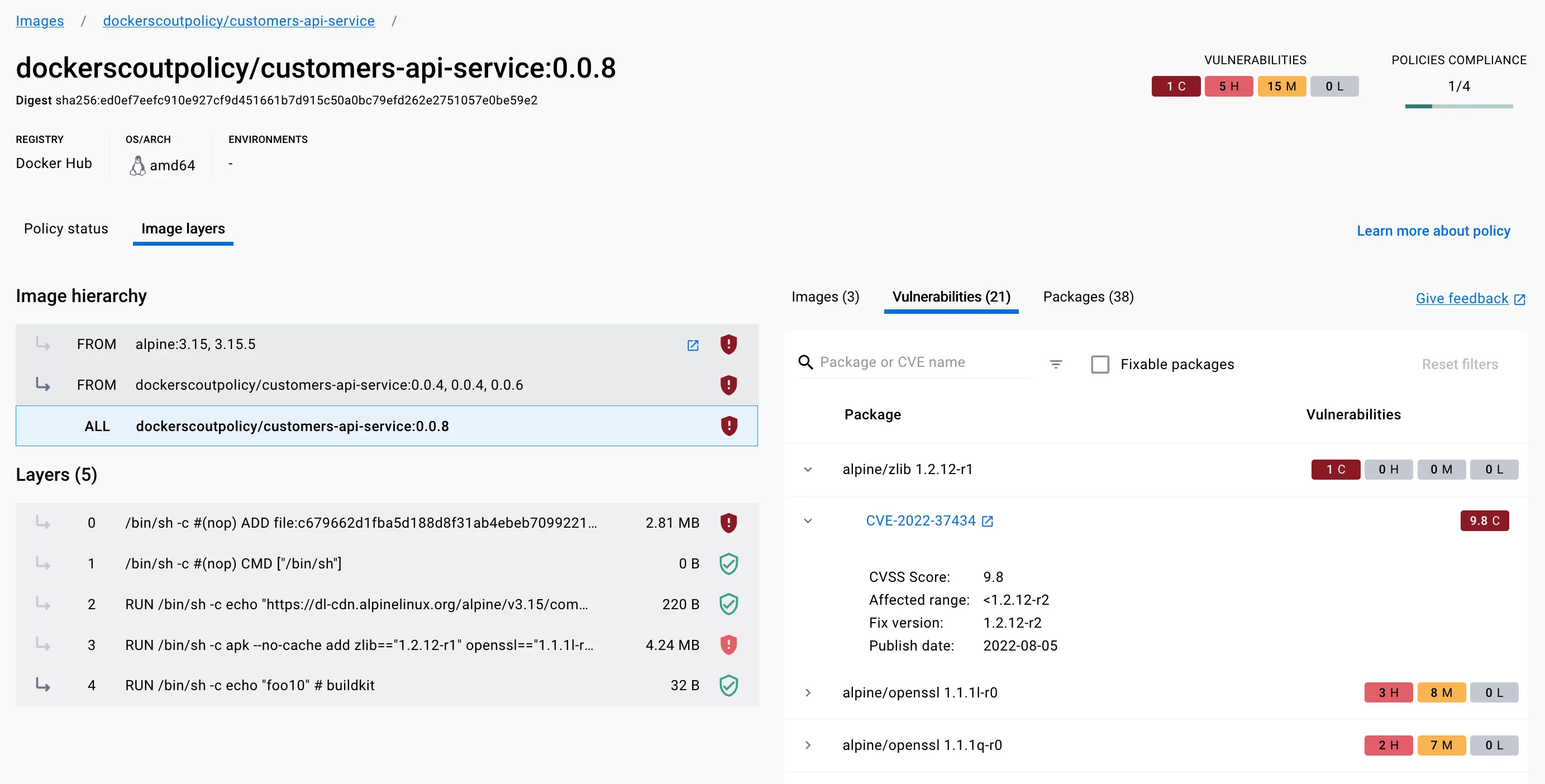
Task: Click the CVE-2022-37434 external link icon
Action: 987,522
